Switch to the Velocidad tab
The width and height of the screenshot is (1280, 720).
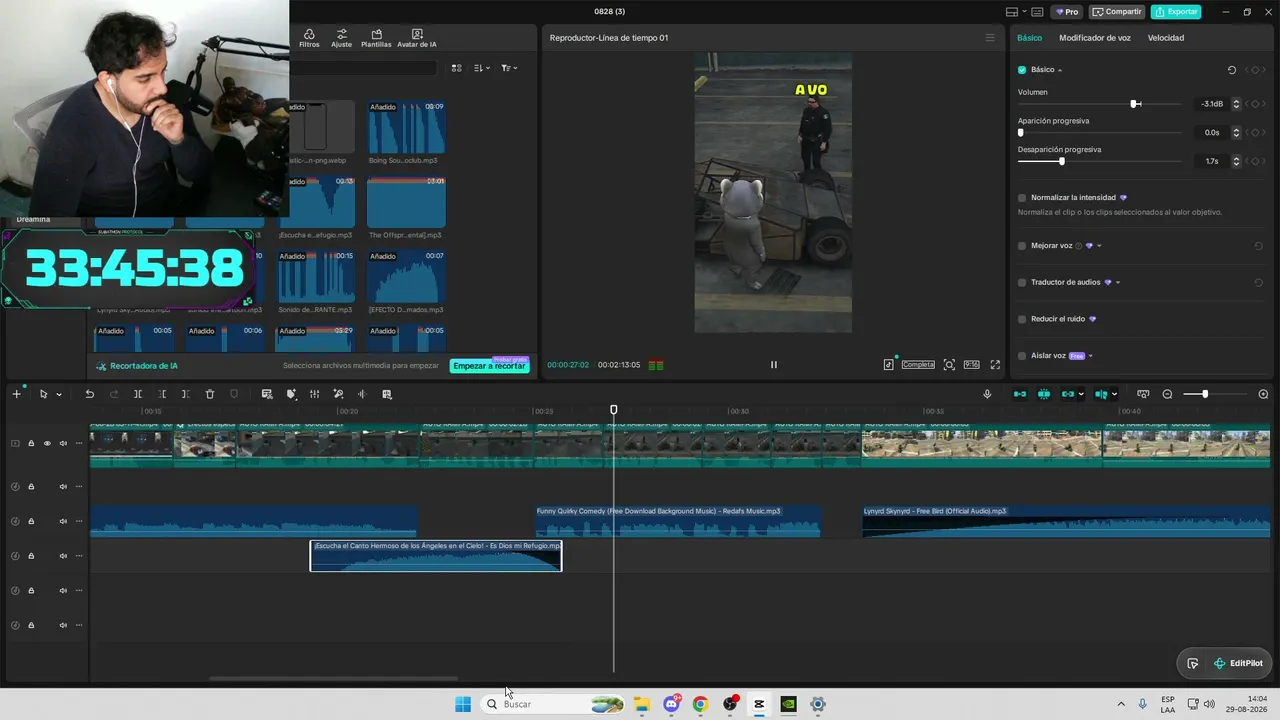point(1166,38)
